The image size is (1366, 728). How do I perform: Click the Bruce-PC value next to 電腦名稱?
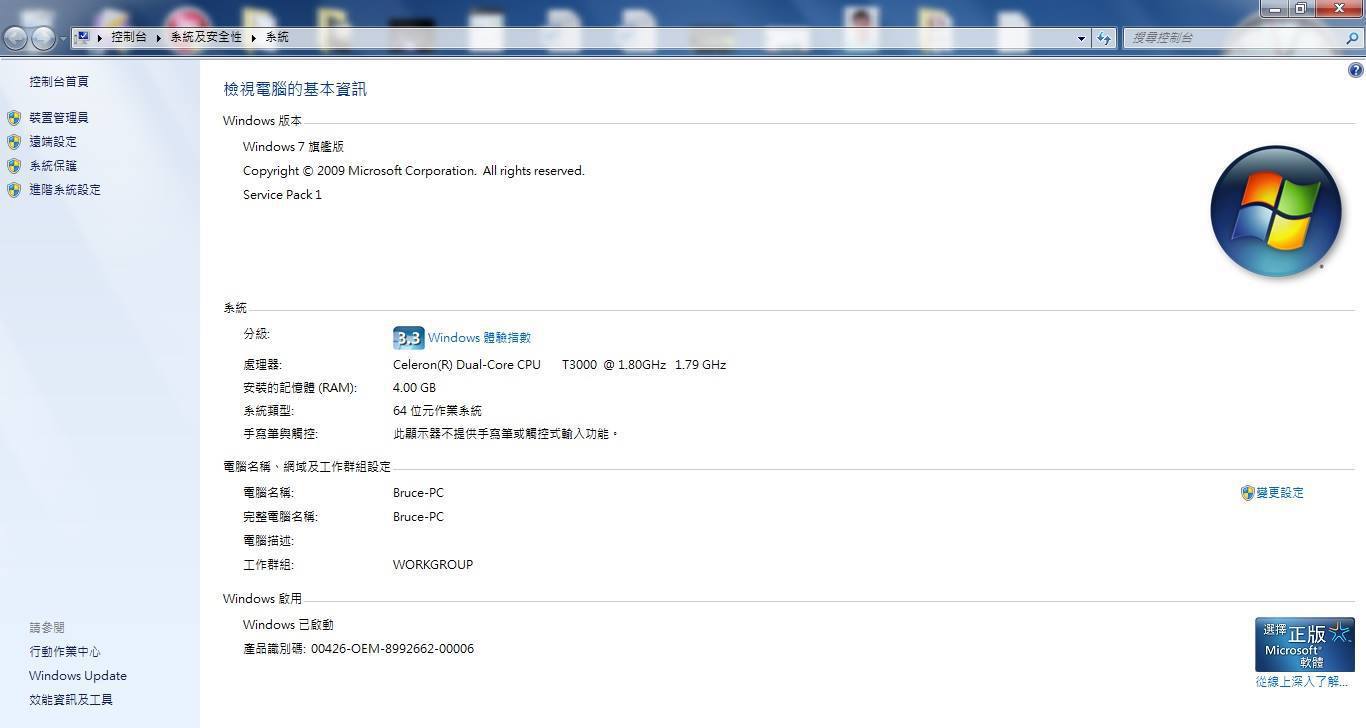418,492
